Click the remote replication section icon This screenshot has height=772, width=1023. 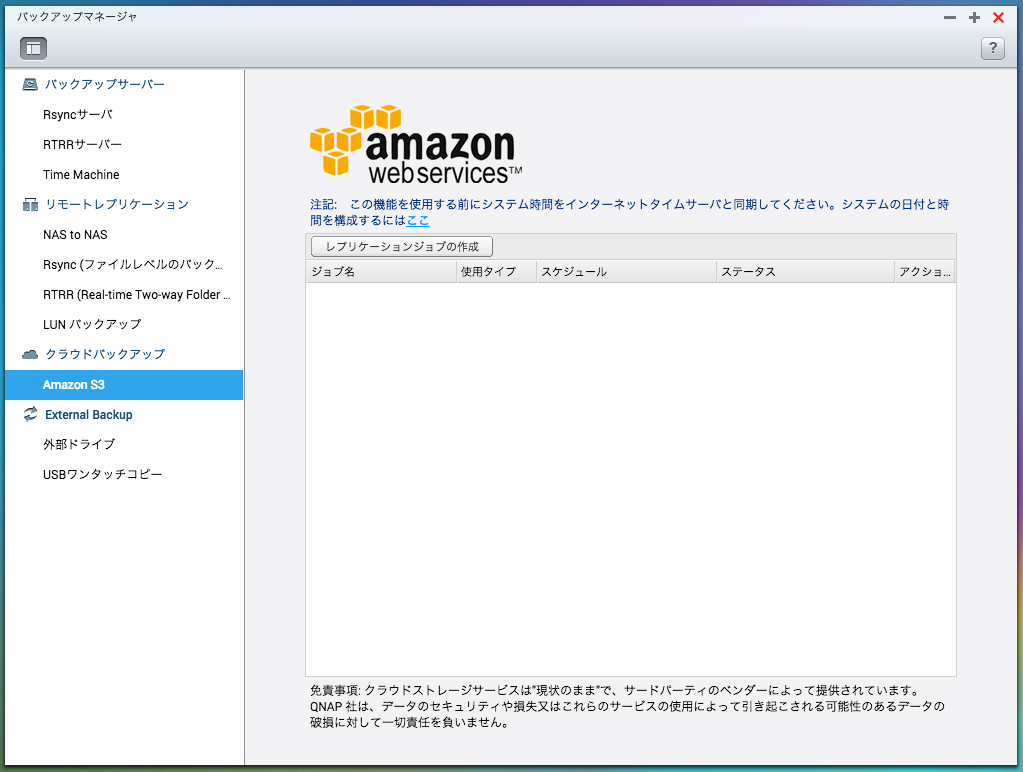pos(30,205)
